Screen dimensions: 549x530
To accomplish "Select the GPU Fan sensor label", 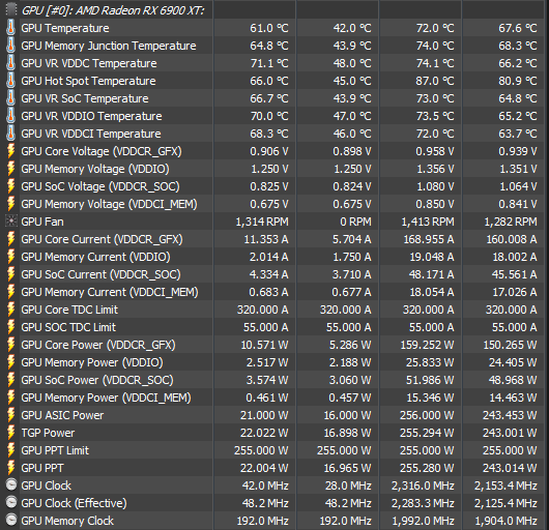I will pyautogui.click(x=42, y=222).
